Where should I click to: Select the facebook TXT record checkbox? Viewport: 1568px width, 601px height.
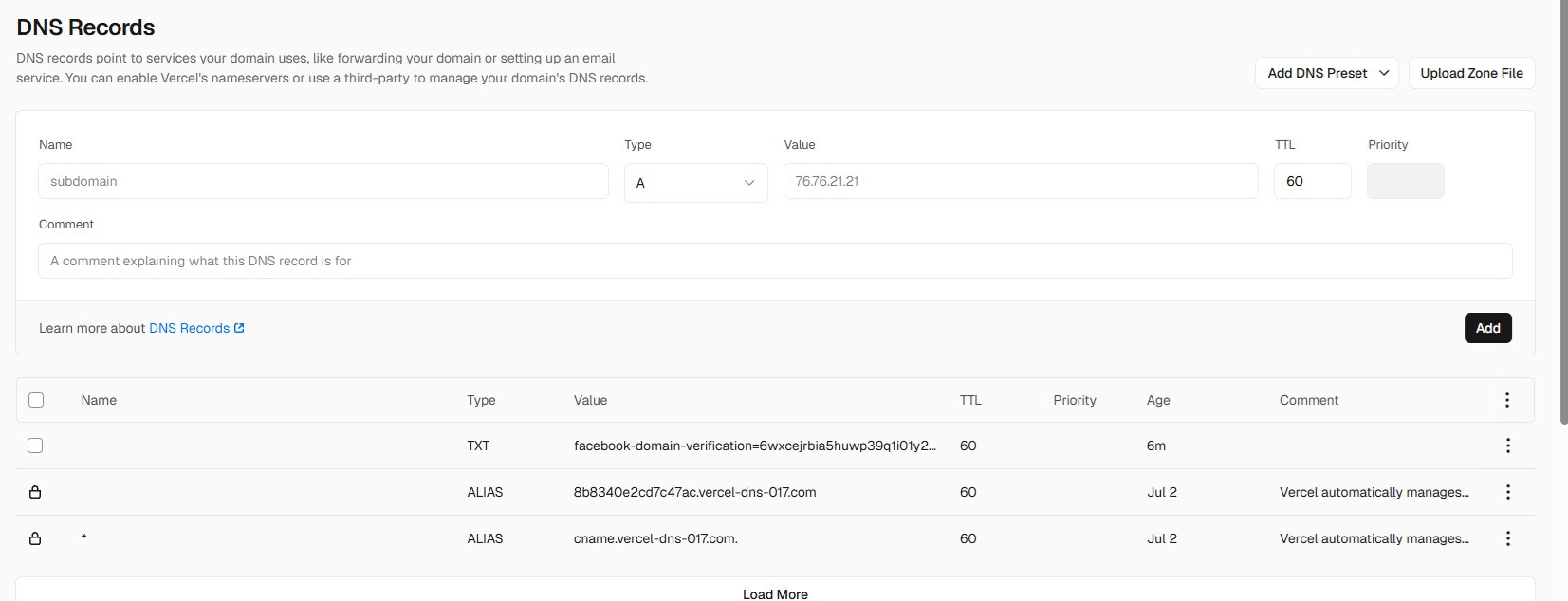click(x=35, y=446)
